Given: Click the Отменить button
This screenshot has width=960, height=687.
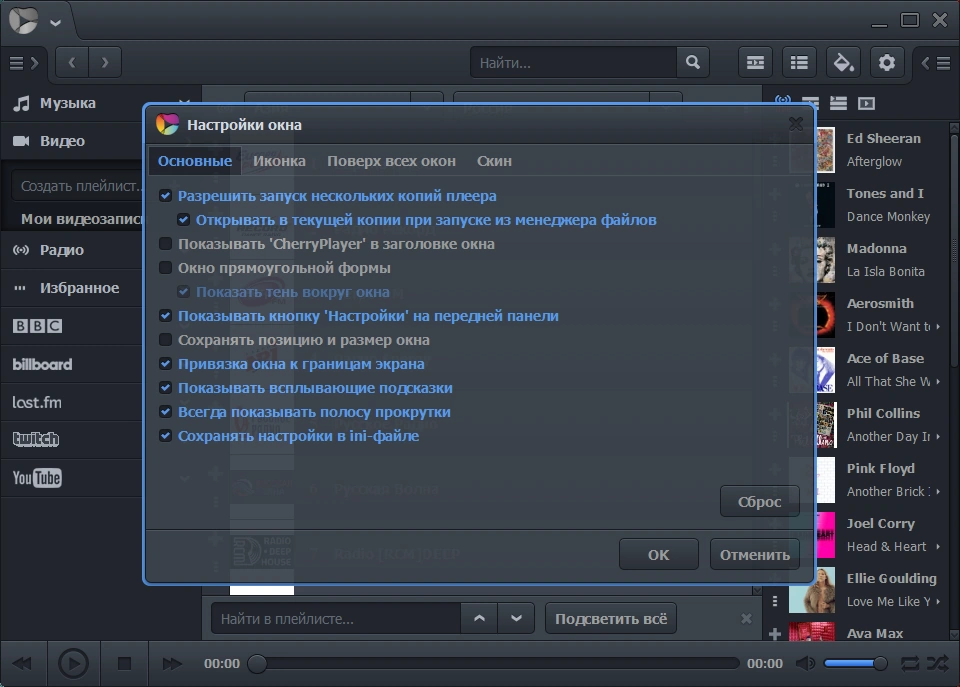Looking at the screenshot, I should (x=754, y=555).
